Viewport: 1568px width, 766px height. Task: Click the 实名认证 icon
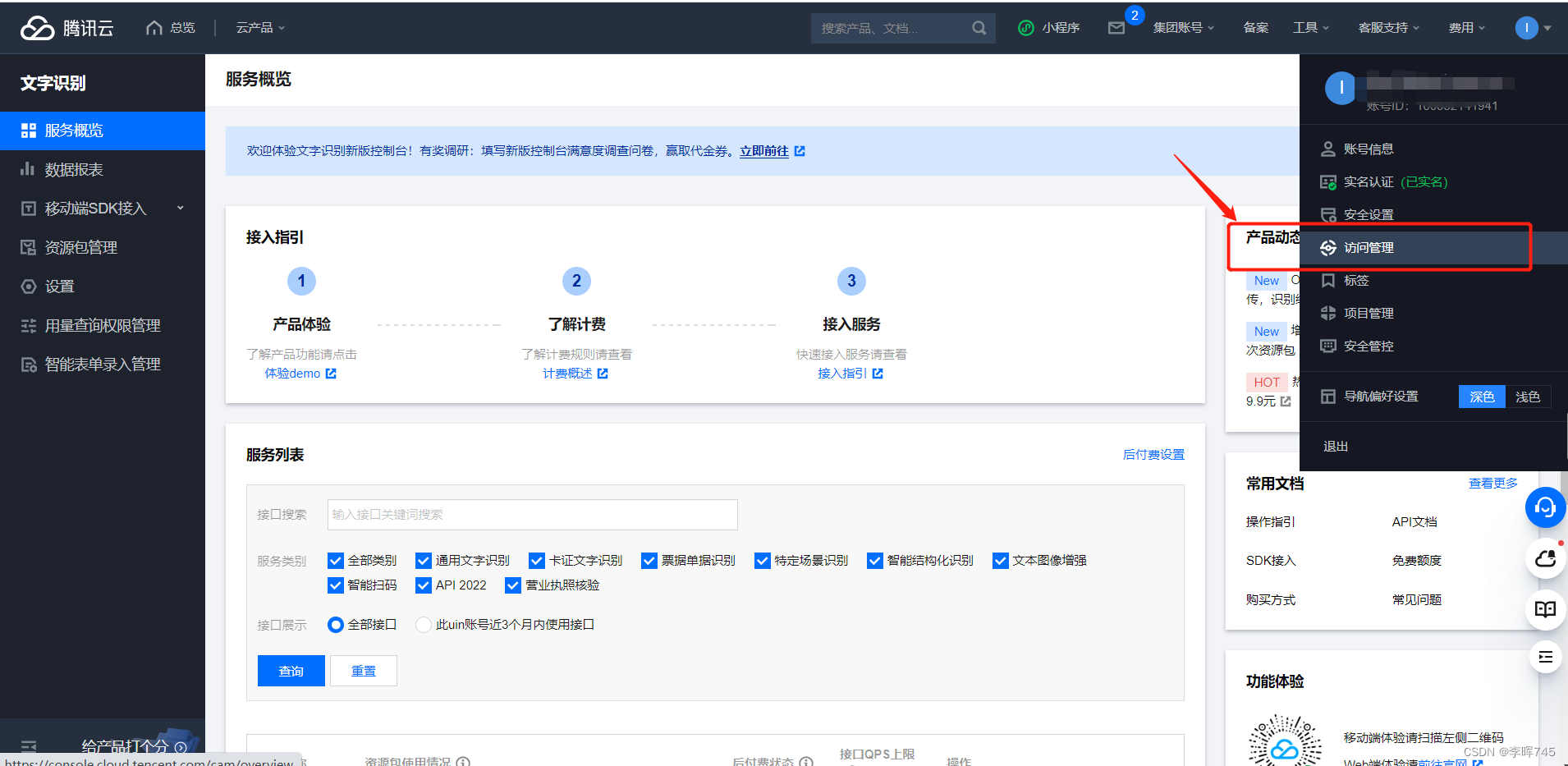[1327, 182]
